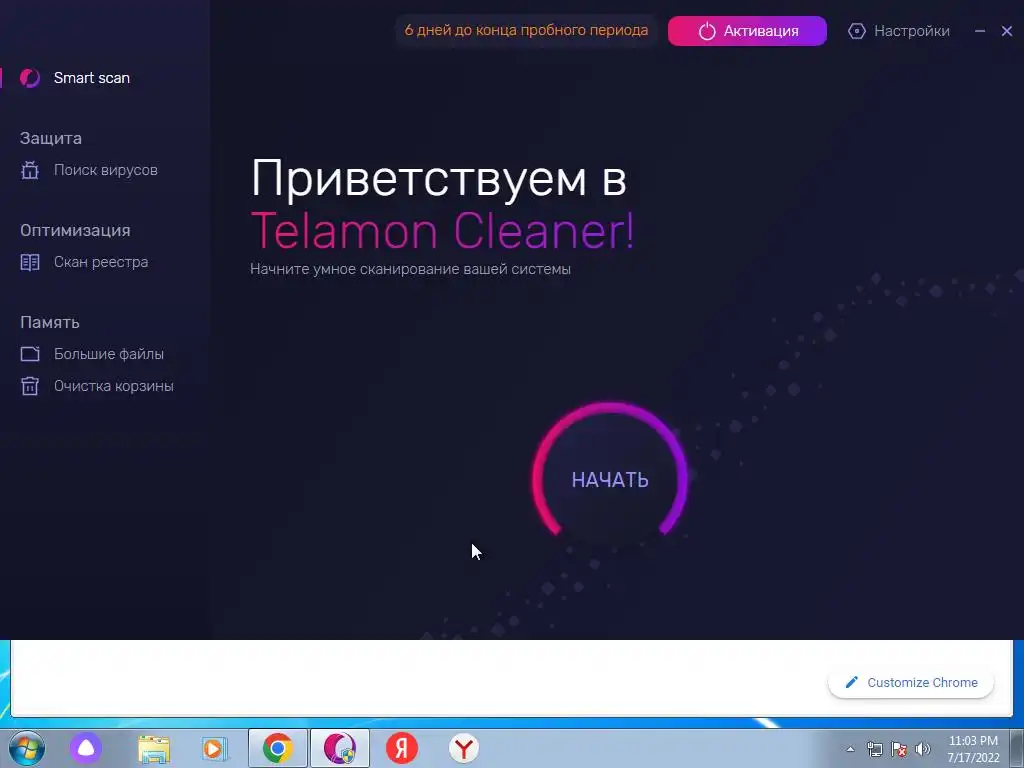The height and width of the screenshot is (768, 1024).
Task: Open the Yandex taskbar shortcut
Action: pyautogui.click(x=402, y=748)
